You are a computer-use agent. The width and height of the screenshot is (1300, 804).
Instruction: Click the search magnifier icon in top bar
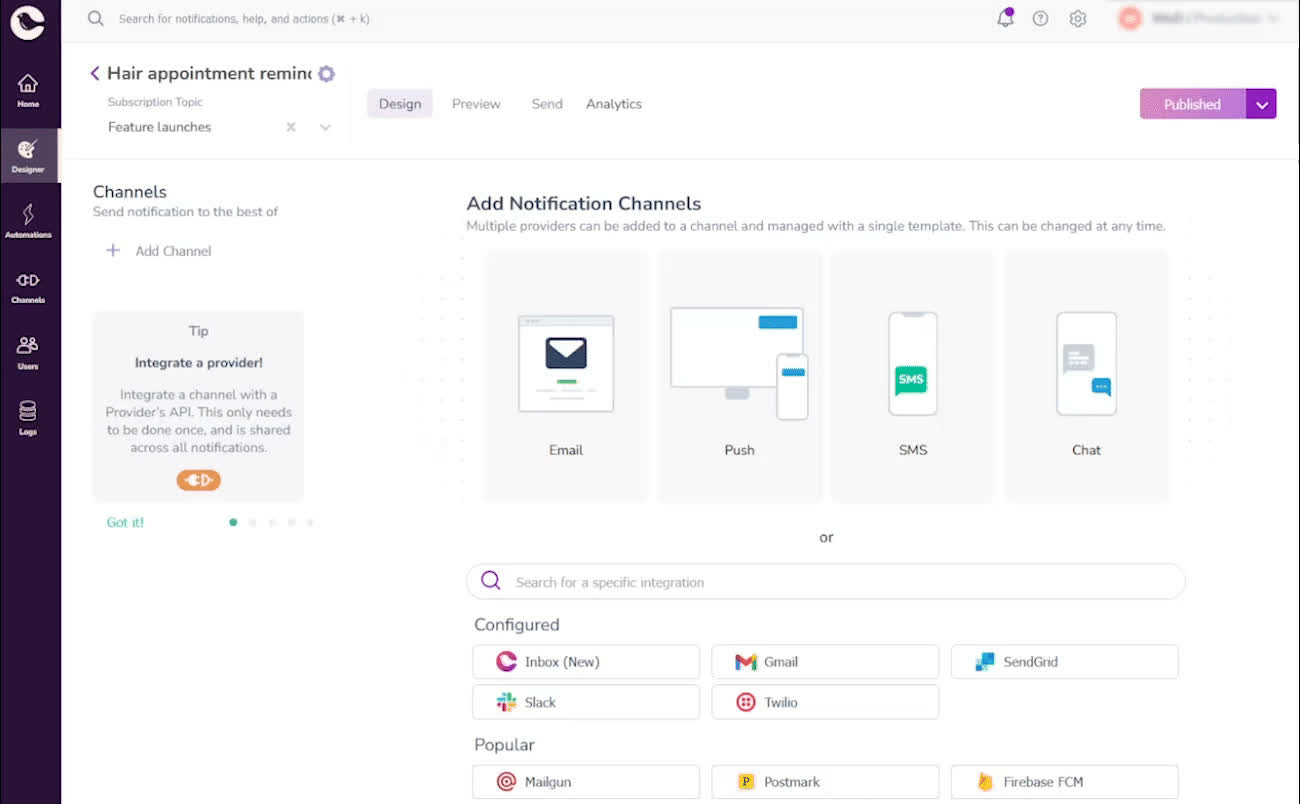pos(95,18)
